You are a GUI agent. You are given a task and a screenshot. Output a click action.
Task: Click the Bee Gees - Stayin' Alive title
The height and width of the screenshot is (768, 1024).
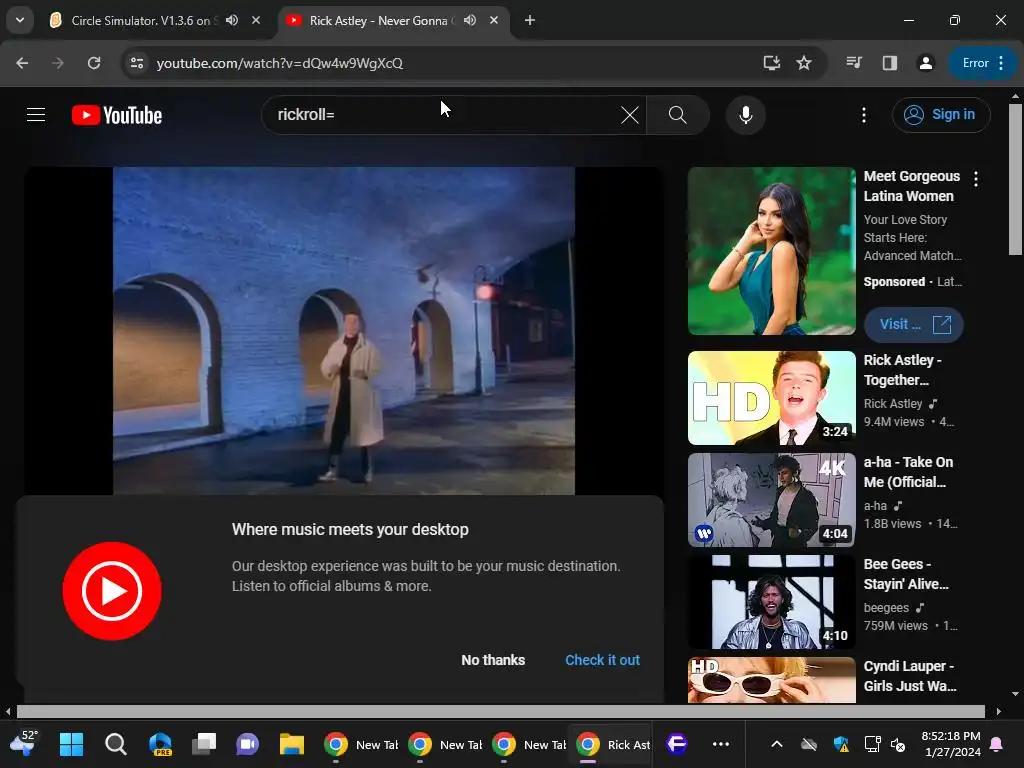[x=906, y=574]
